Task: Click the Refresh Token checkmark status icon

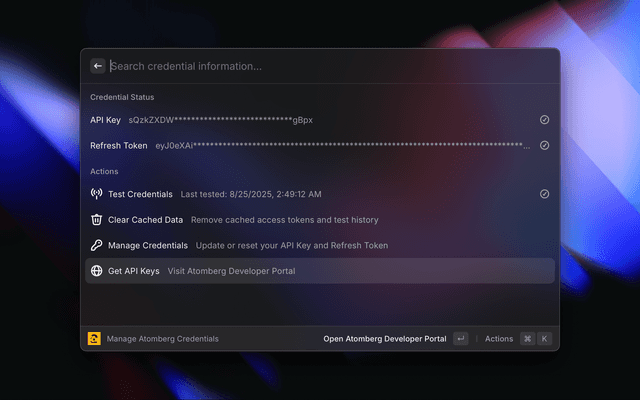Action: 544,145
